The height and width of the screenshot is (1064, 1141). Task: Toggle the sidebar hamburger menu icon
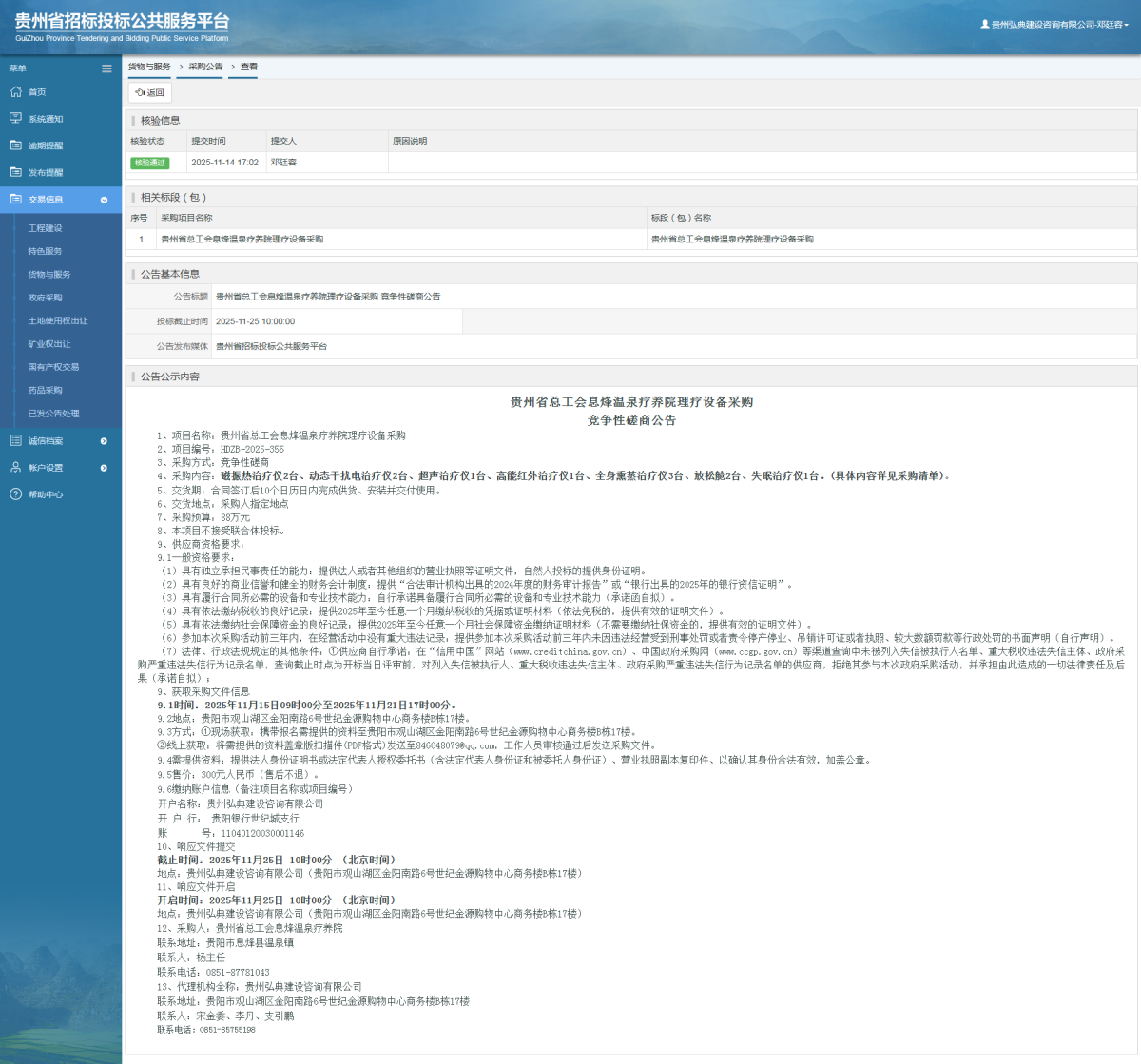click(106, 68)
